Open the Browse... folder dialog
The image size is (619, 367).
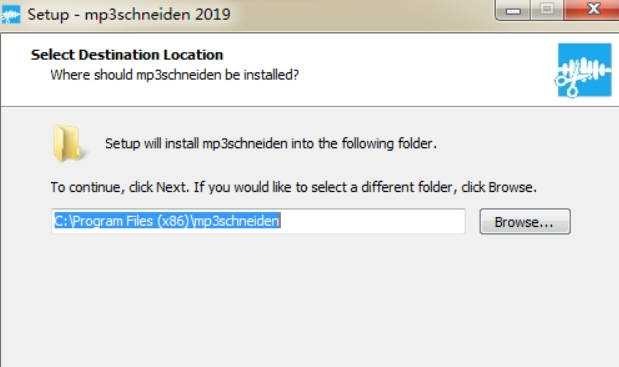click(x=525, y=221)
